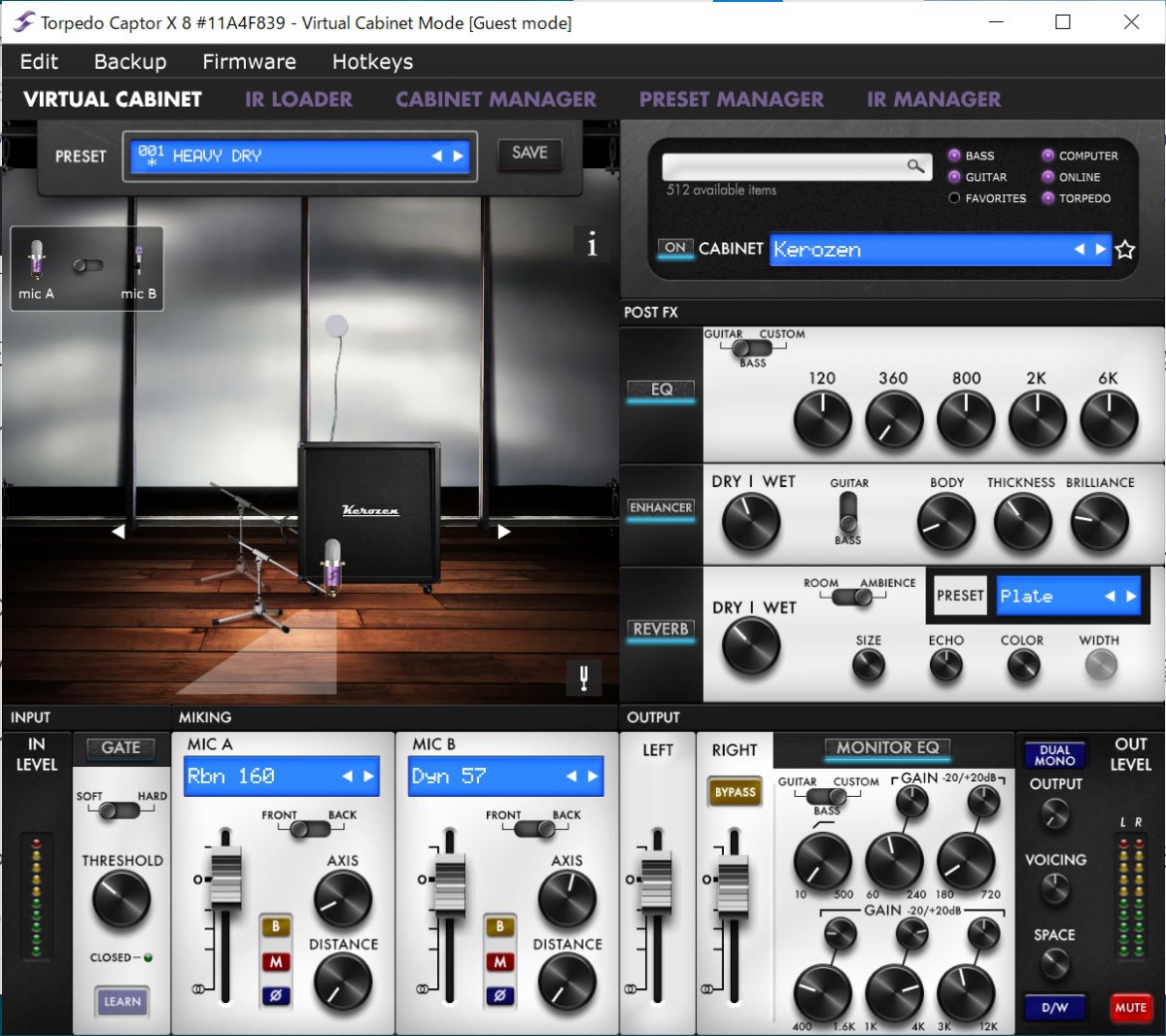This screenshot has height=1036, width=1166.
Task: Flip Mic B FRONT/BACK switch
Action: [534, 829]
